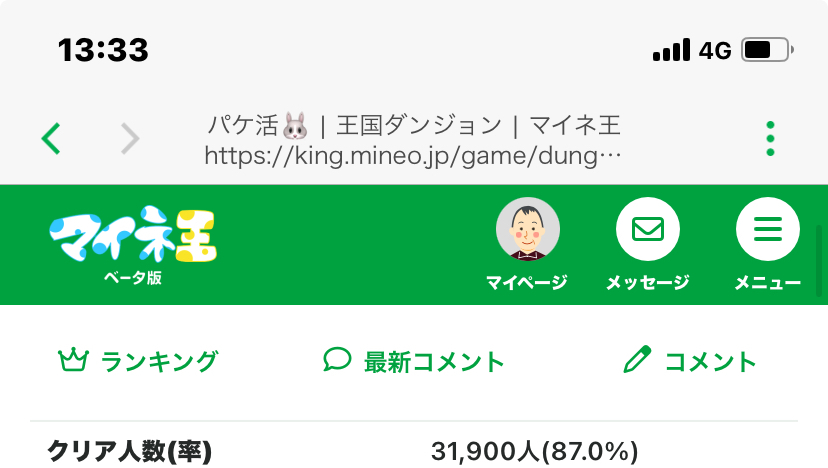Screen dimensions: 828x468
Task: Tap the コメント text next to the pencil
Action: pos(710,362)
